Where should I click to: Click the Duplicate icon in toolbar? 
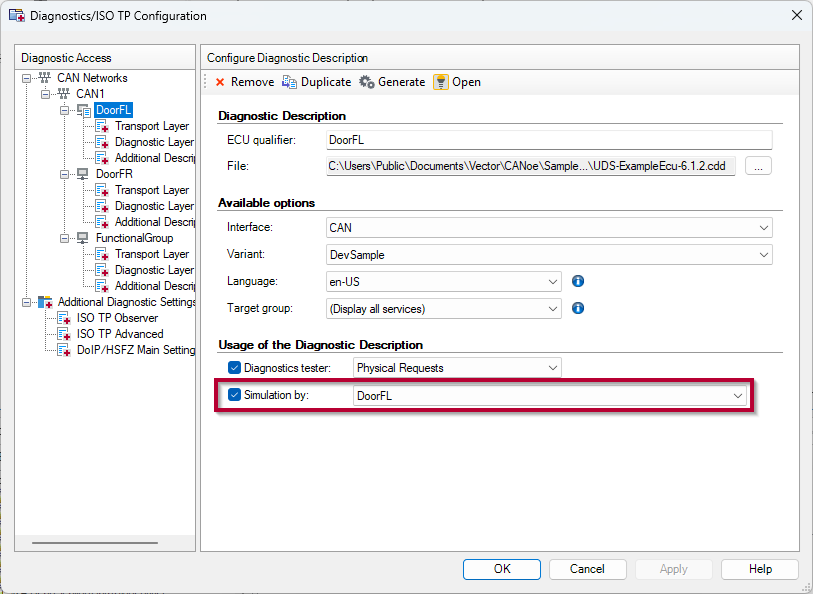(x=289, y=82)
